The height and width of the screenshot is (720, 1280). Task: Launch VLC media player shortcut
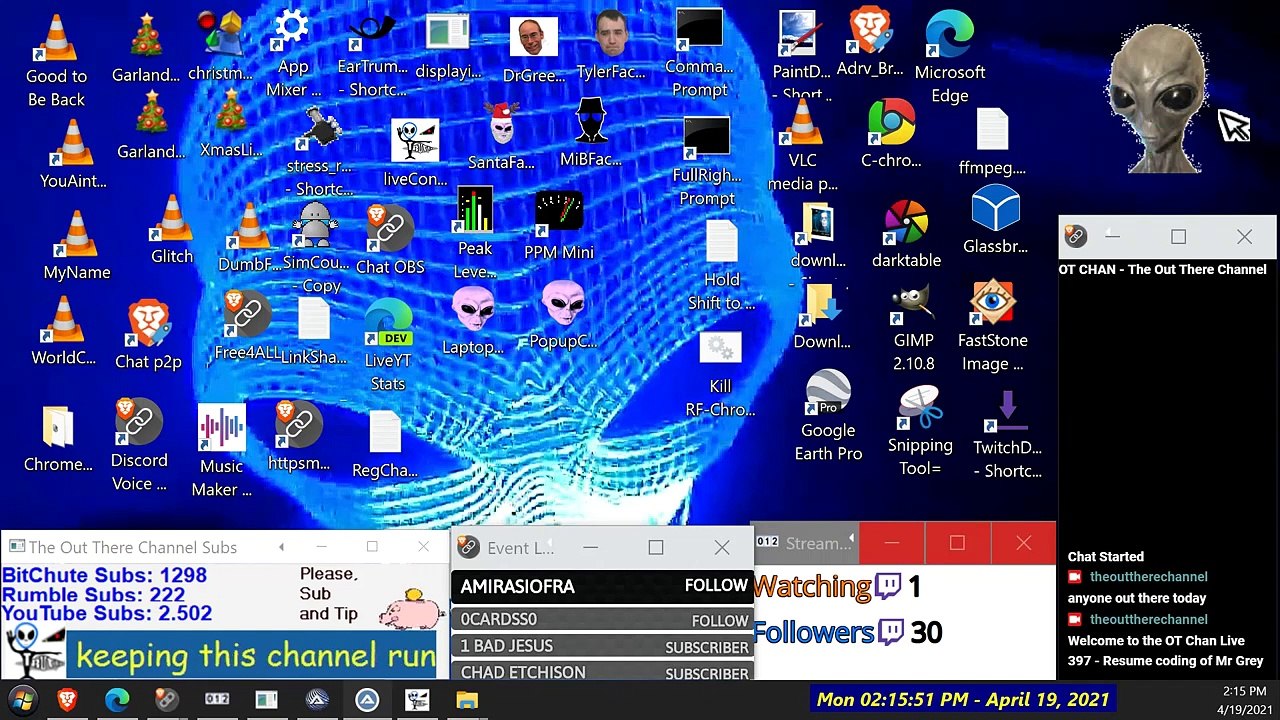803,146
